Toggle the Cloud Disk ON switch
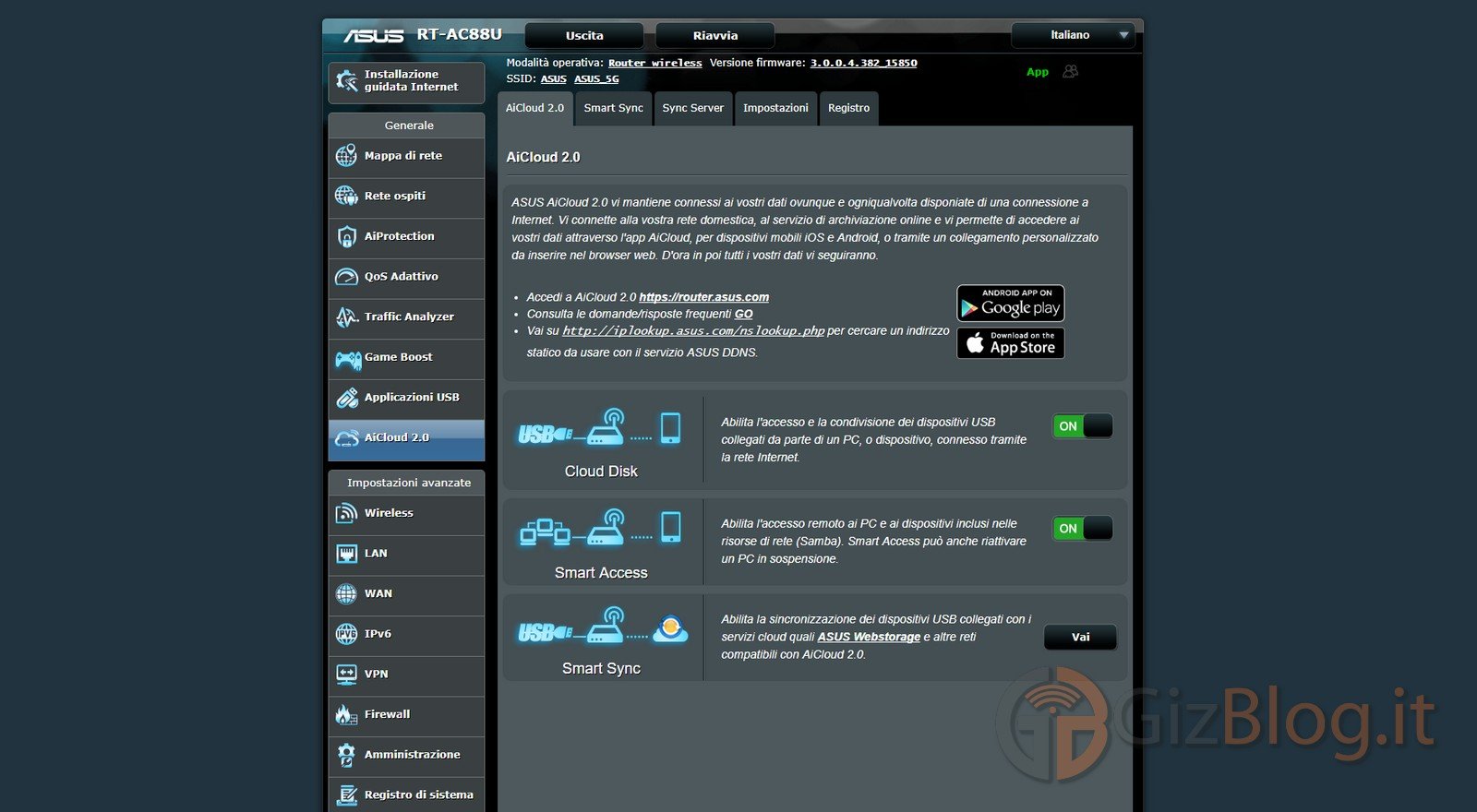The height and width of the screenshot is (812, 1477). [x=1083, y=426]
